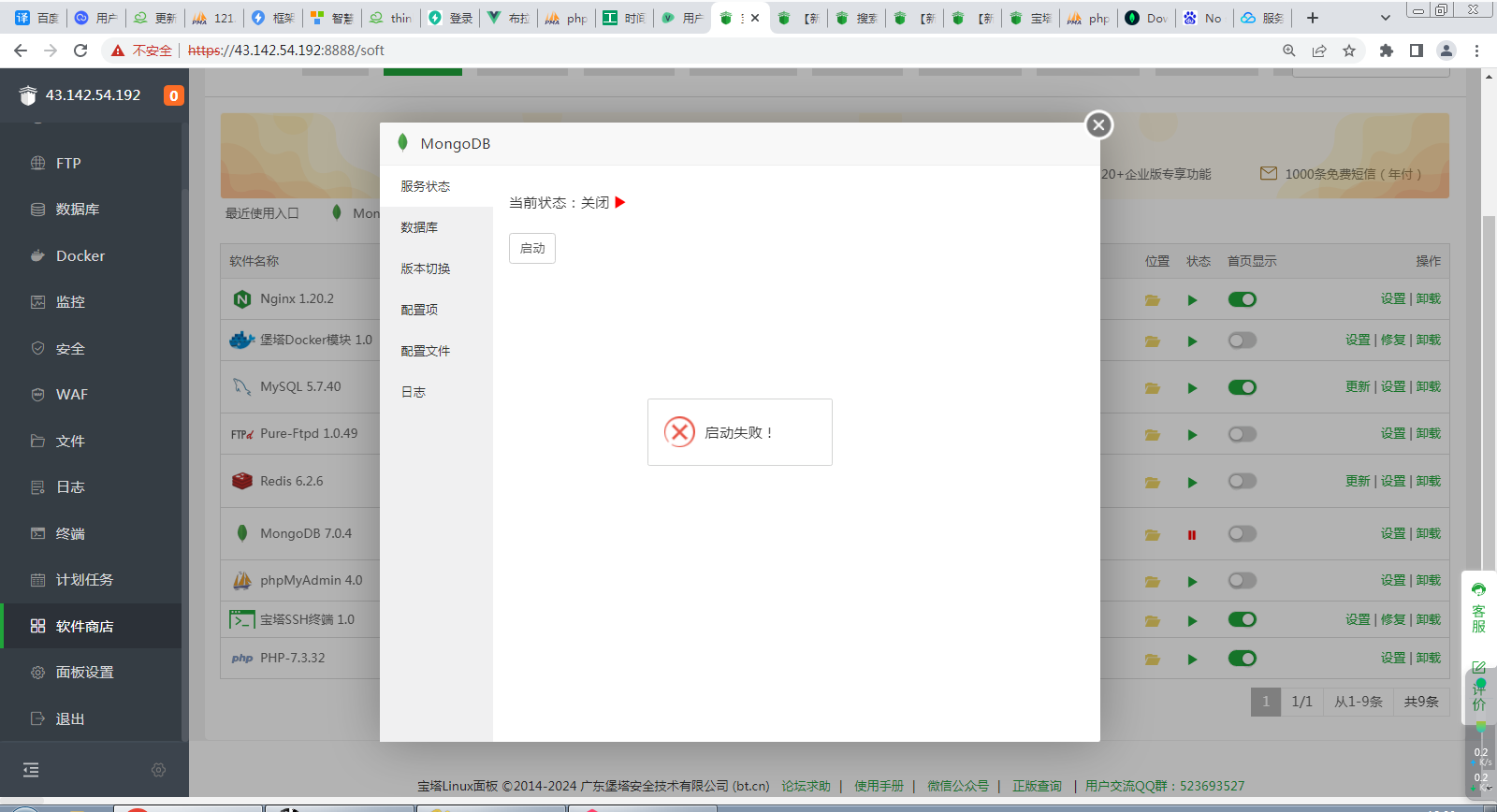Open 使用手册 footer link
The image size is (1497, 812).
point(879,786)
